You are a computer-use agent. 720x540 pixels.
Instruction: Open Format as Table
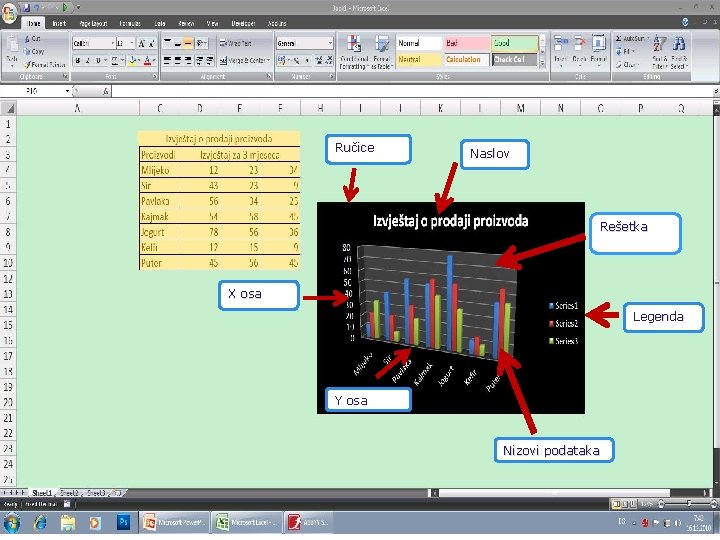click(382, 52)
